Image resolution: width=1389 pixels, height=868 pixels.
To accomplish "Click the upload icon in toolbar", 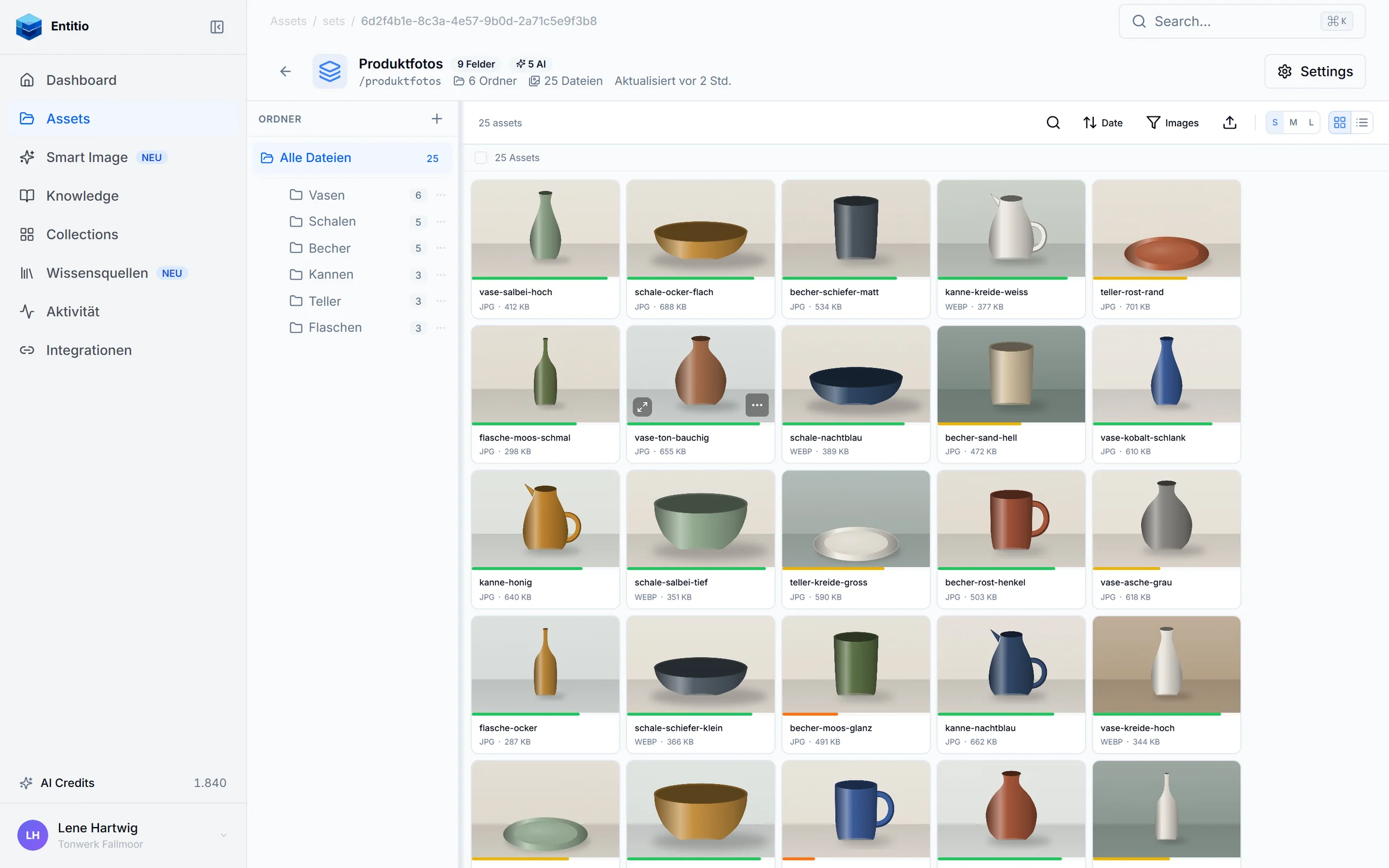I will point(1229,123).
